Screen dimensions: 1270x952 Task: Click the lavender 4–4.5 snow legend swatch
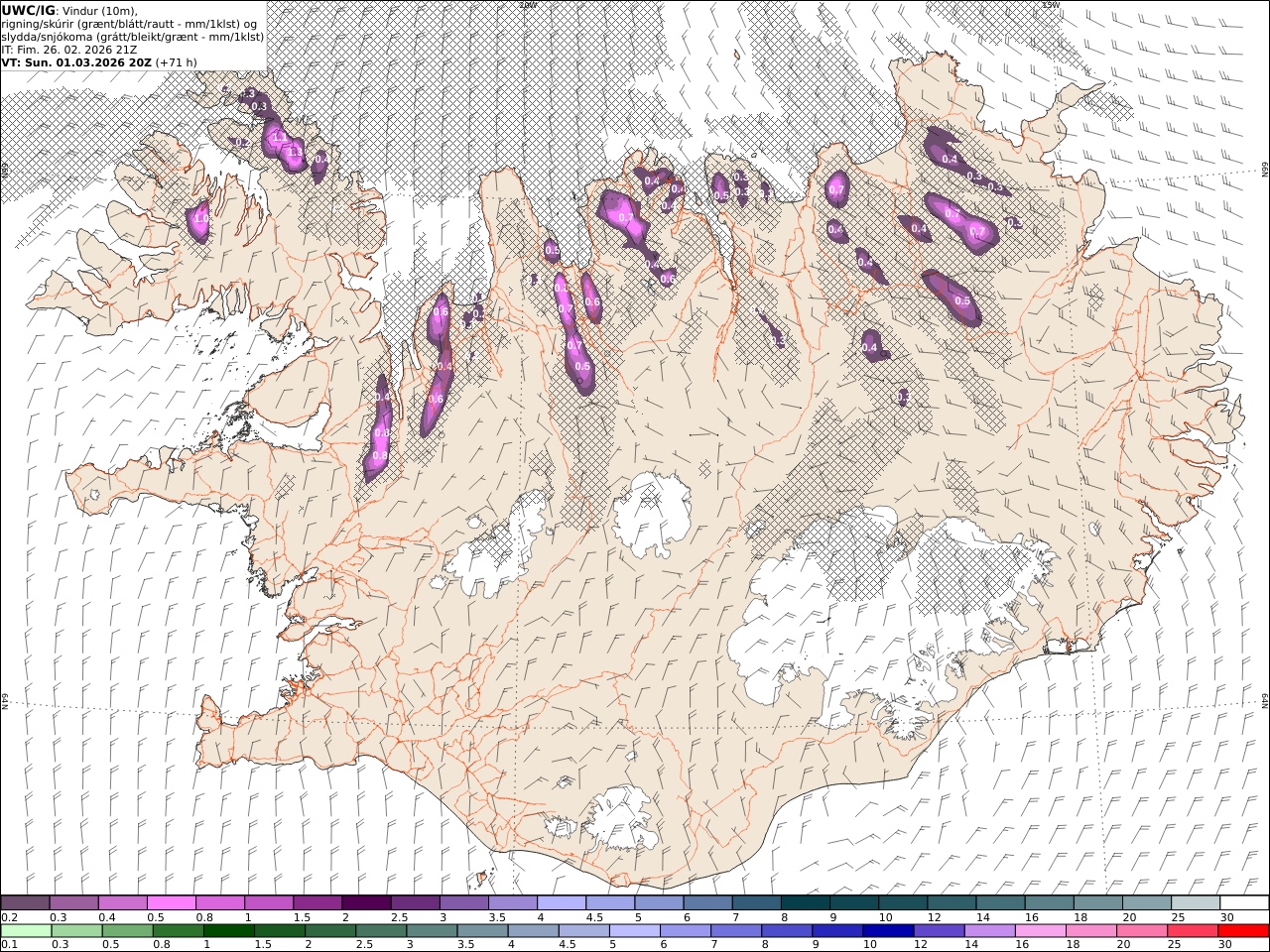pyautogui.click(x=562, y=903)
